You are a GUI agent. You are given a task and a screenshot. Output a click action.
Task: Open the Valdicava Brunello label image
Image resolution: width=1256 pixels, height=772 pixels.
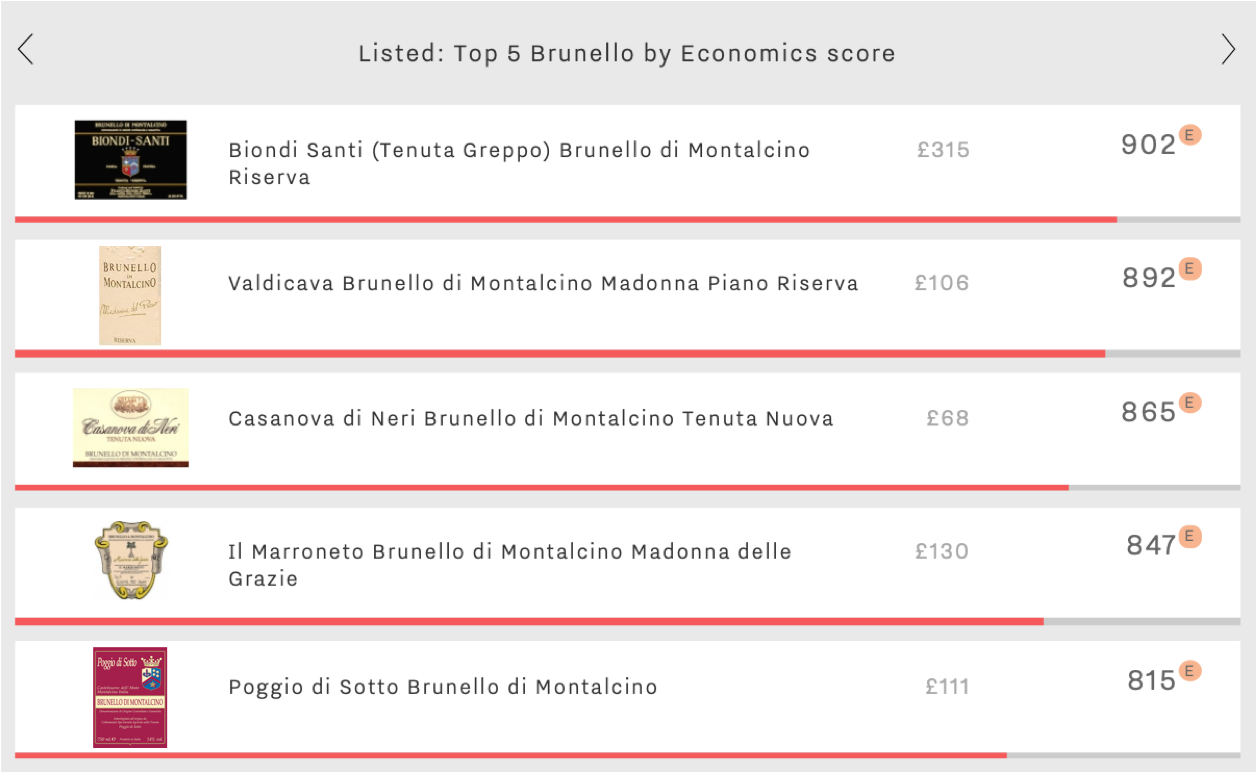click(x=130, y=295)
